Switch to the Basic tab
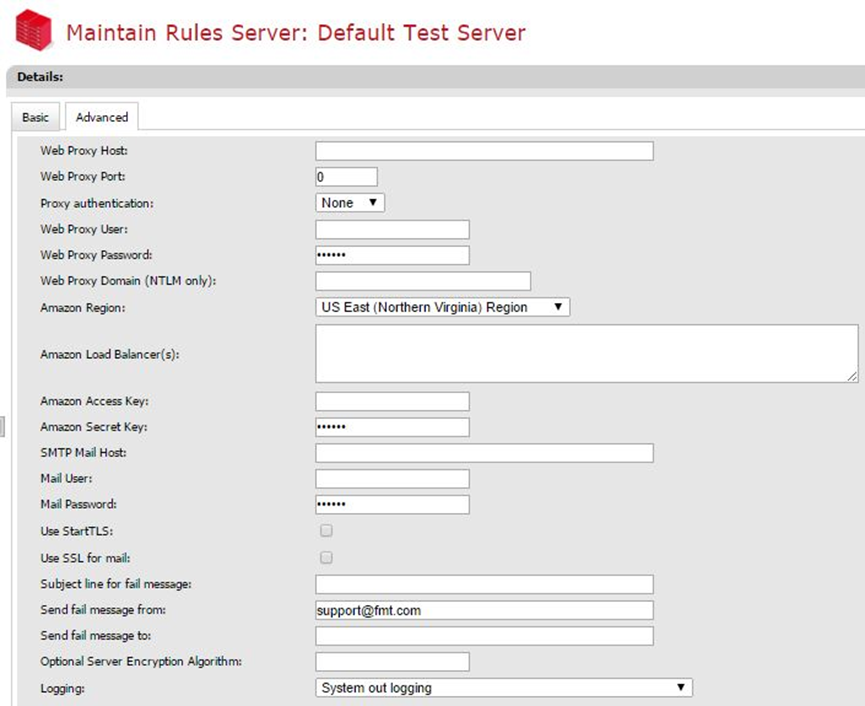The image size is (865, 706). click(x=35, y=117)
